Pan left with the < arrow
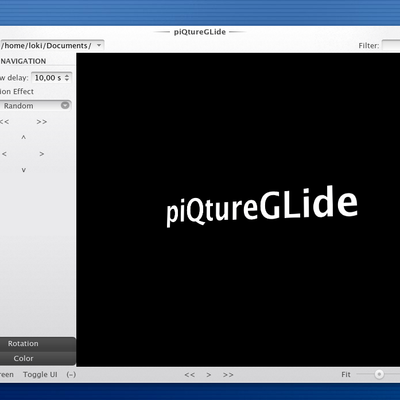This screenshot has width=400, height=400. pos(4,154)
